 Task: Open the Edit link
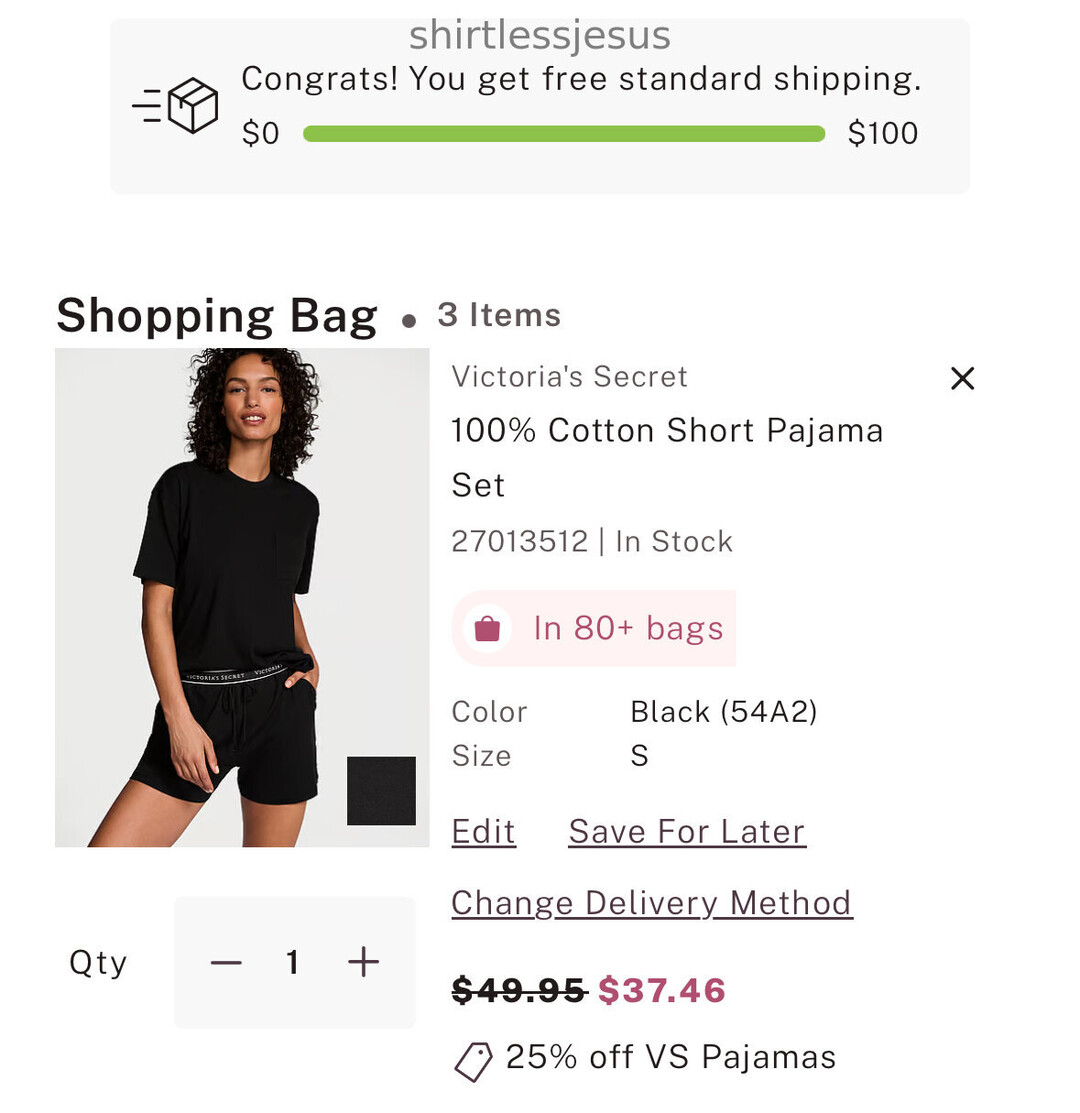(x=483, y=831)
